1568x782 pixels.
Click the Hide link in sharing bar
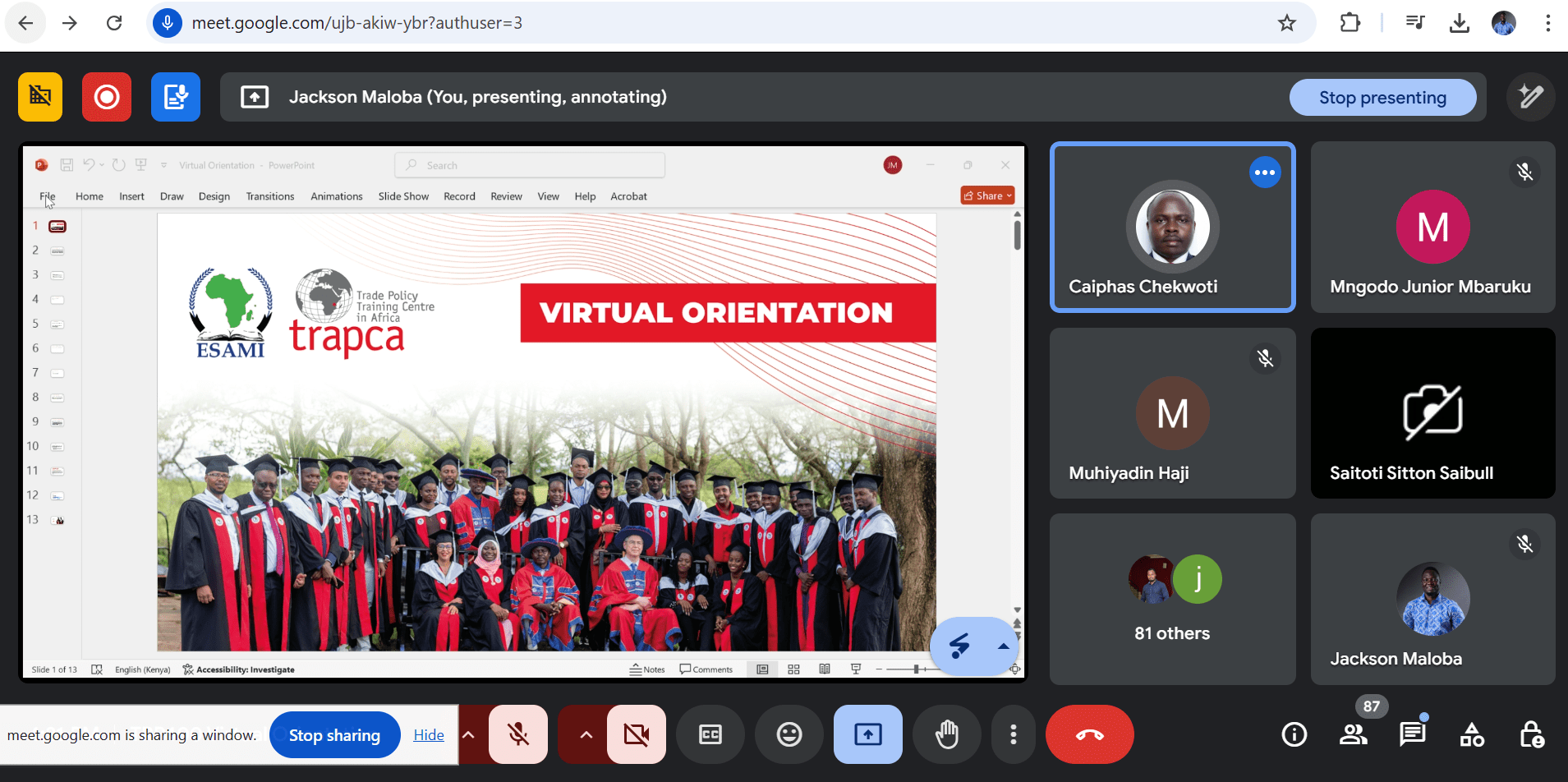428,735
